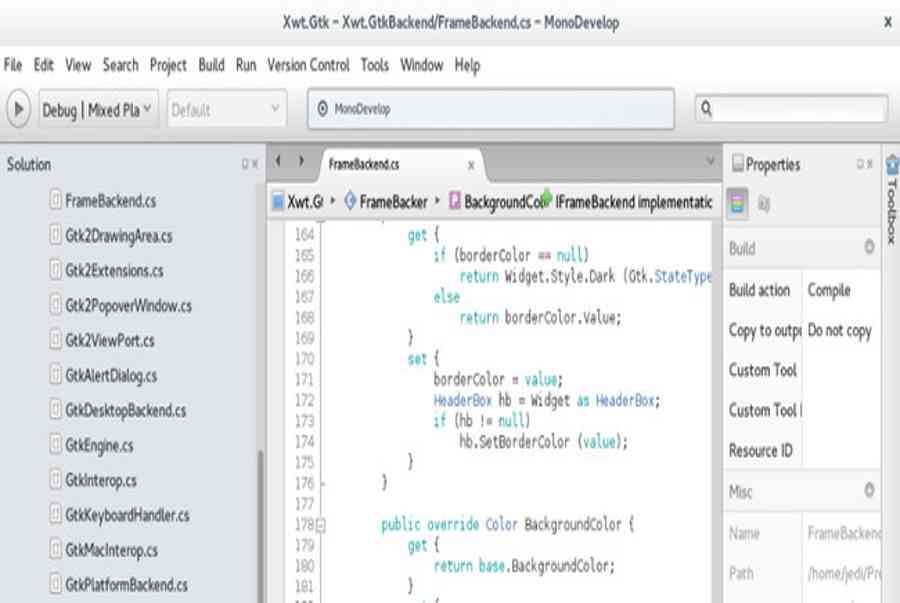The width and height of the screenshot is (900, 603).
Task: Click the Run play button in toolbar
Action: (x=18, y=109)
